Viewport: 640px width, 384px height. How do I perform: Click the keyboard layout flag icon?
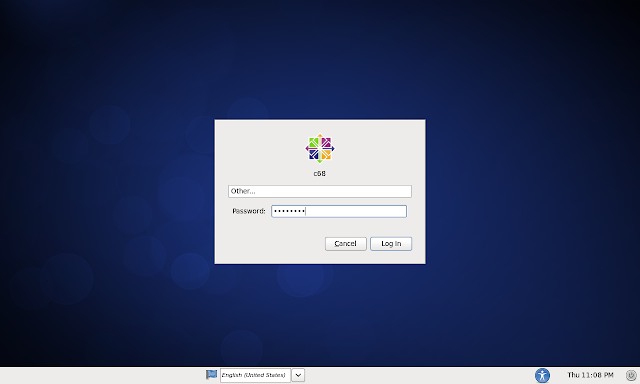click(x=211, y=375)
